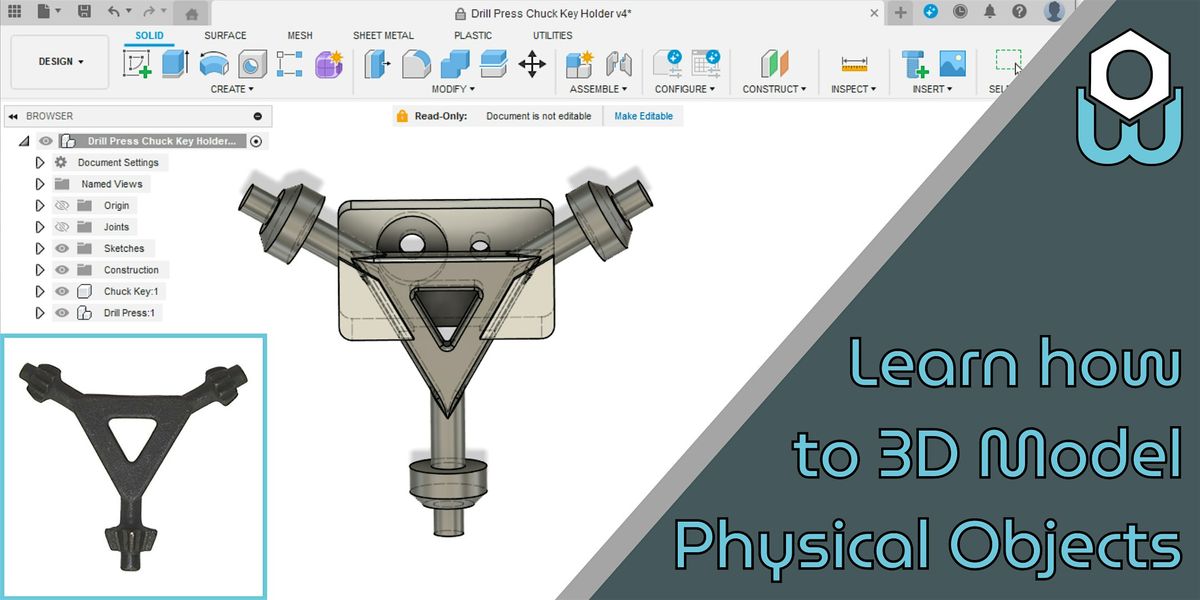Select the Create Sketch tool
Screen dimensions: 1200x600
(x=136, y=63)
